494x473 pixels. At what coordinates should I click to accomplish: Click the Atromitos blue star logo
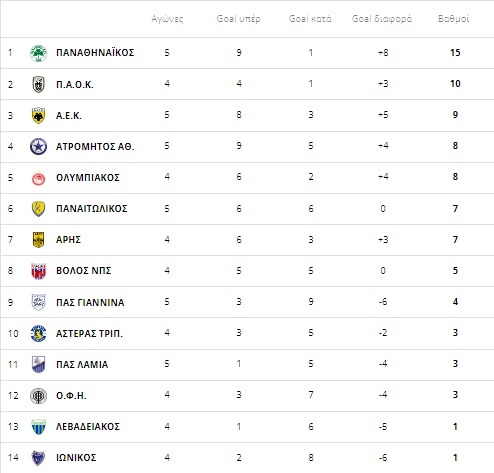click(38, 146)
